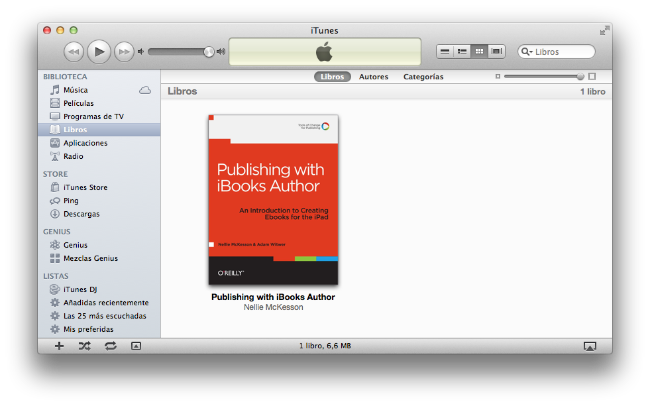Switch to the Categorías tab
Screen dimensions: 650x406
423,77
